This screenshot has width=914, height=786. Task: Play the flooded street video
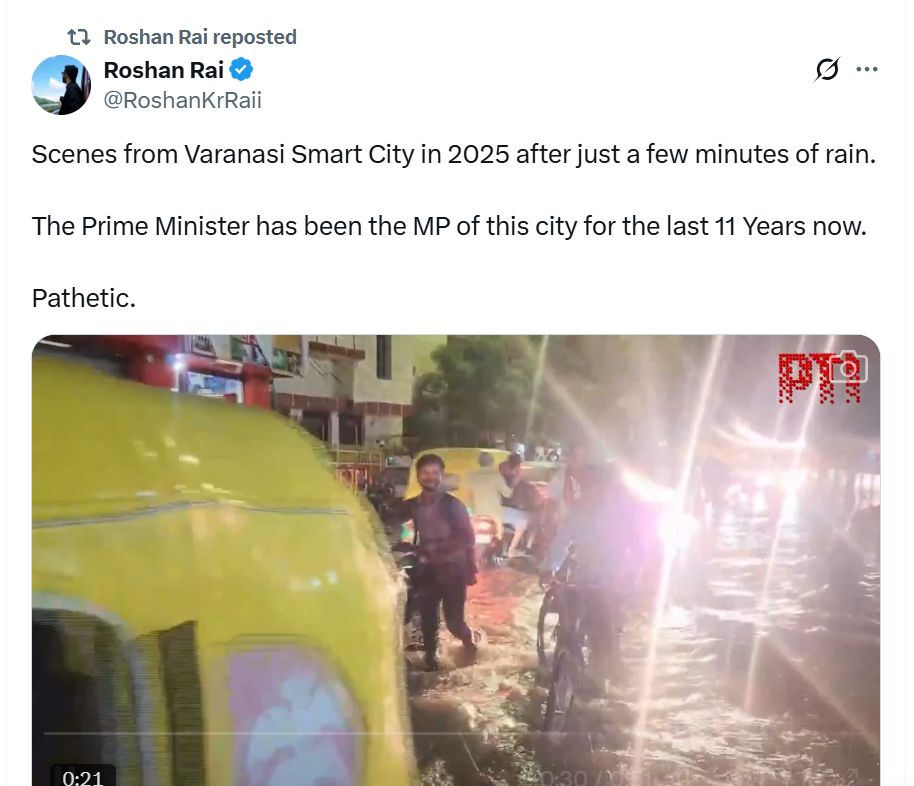point(456,560)
